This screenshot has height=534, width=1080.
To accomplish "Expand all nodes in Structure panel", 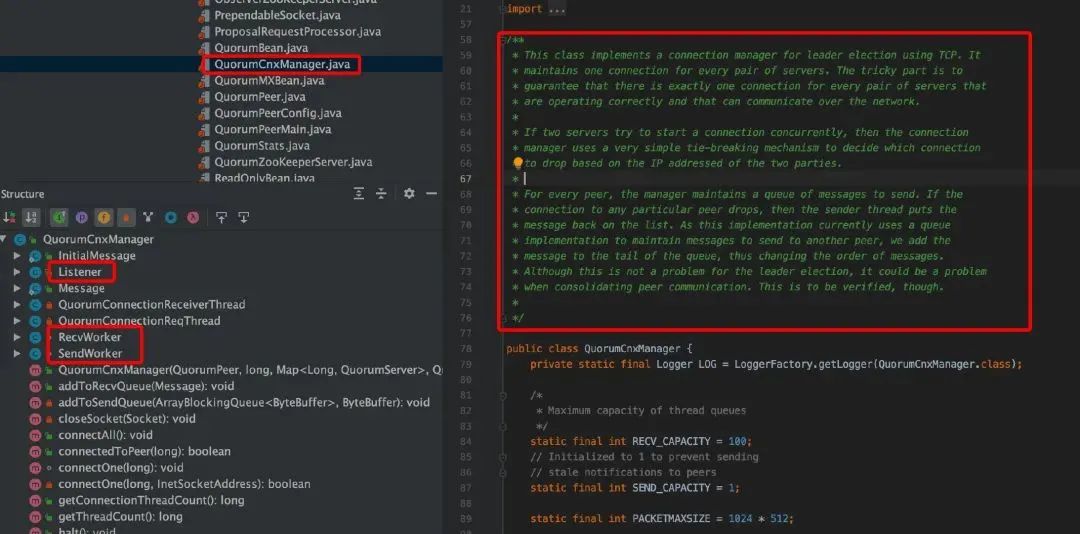I will (359, 194).
